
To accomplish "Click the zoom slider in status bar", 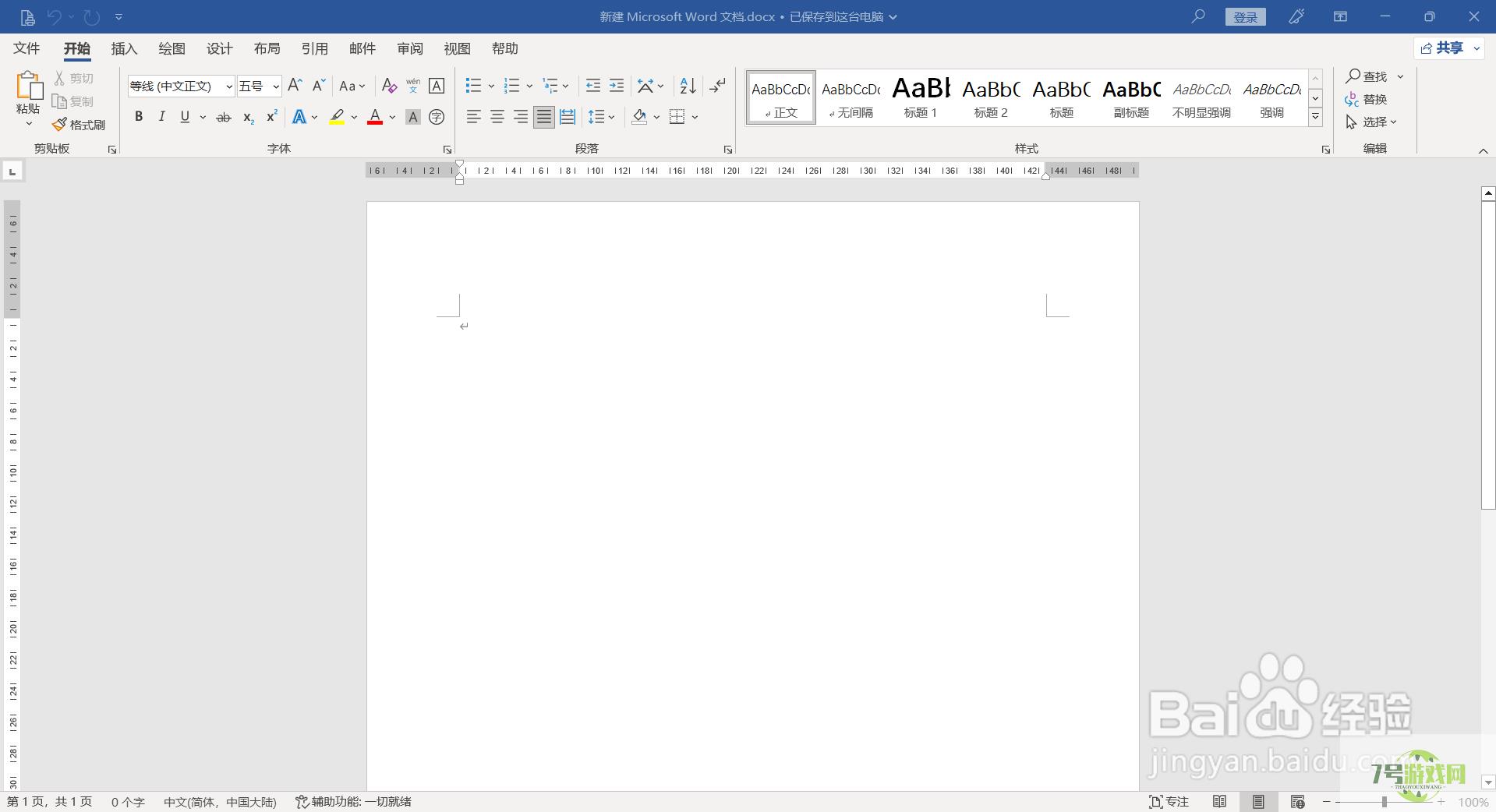I will [1385, 802].
